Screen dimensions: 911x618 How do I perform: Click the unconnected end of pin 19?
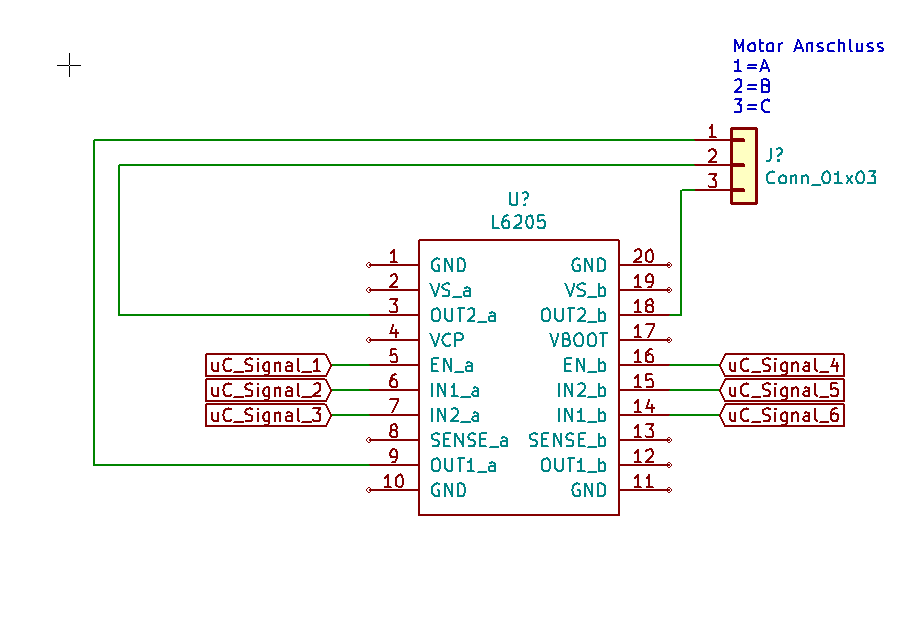(669, 290)
